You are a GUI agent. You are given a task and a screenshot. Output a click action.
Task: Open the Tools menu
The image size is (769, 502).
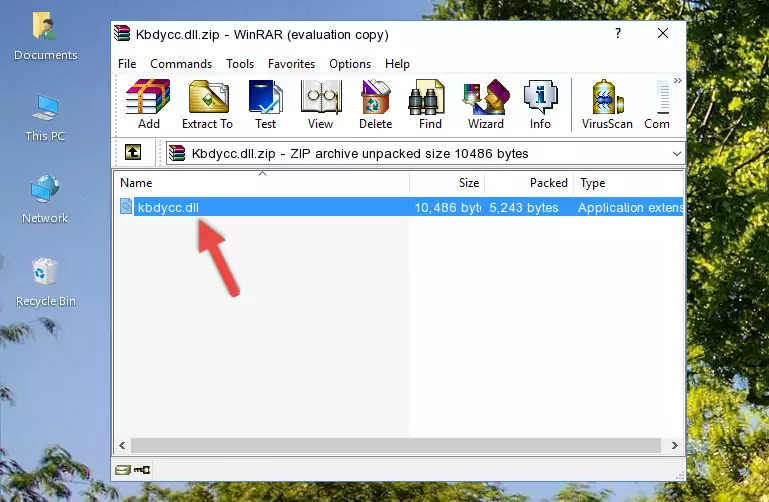coord(240,64)
